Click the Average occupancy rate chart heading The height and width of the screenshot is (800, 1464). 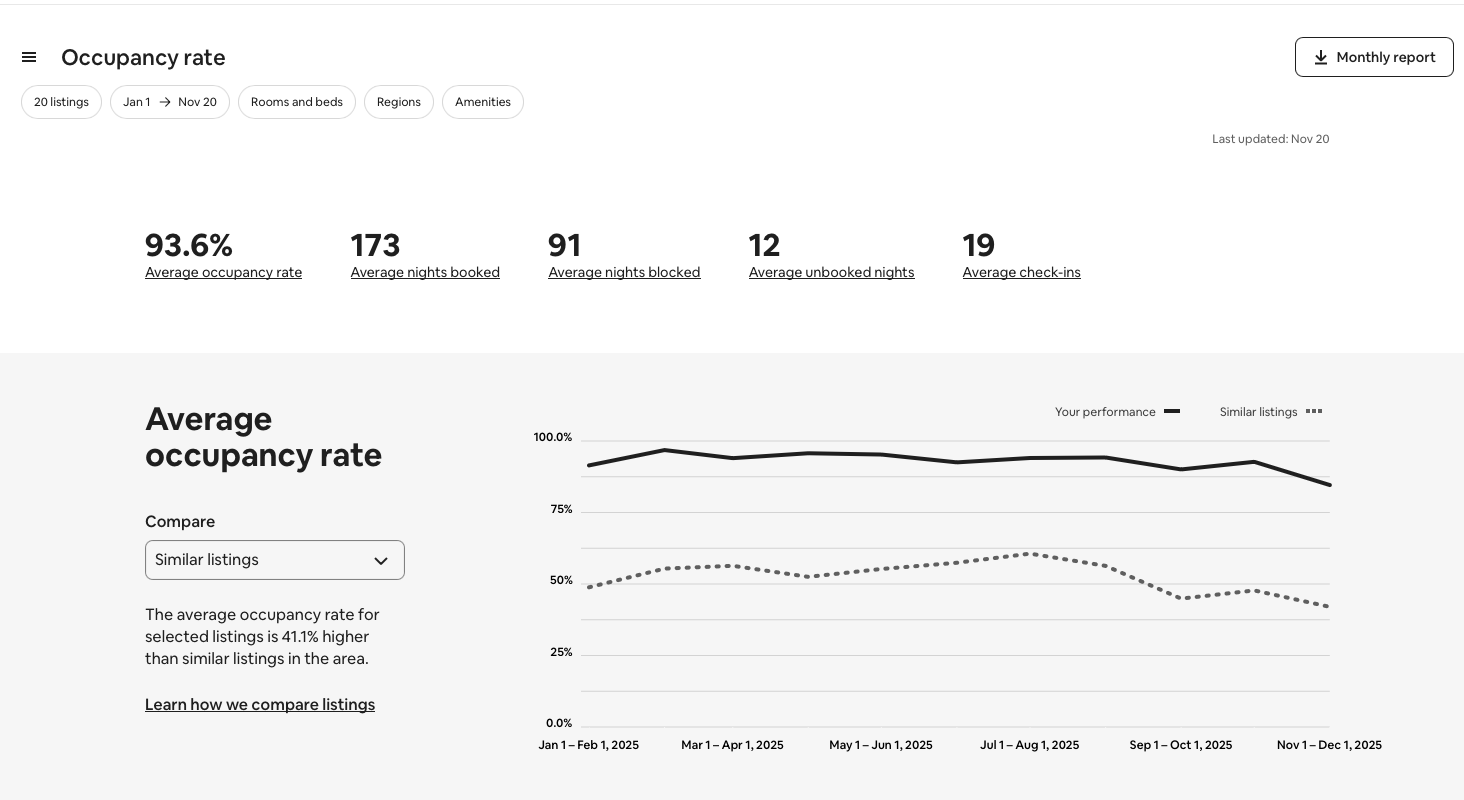click(x=263, y=437)
